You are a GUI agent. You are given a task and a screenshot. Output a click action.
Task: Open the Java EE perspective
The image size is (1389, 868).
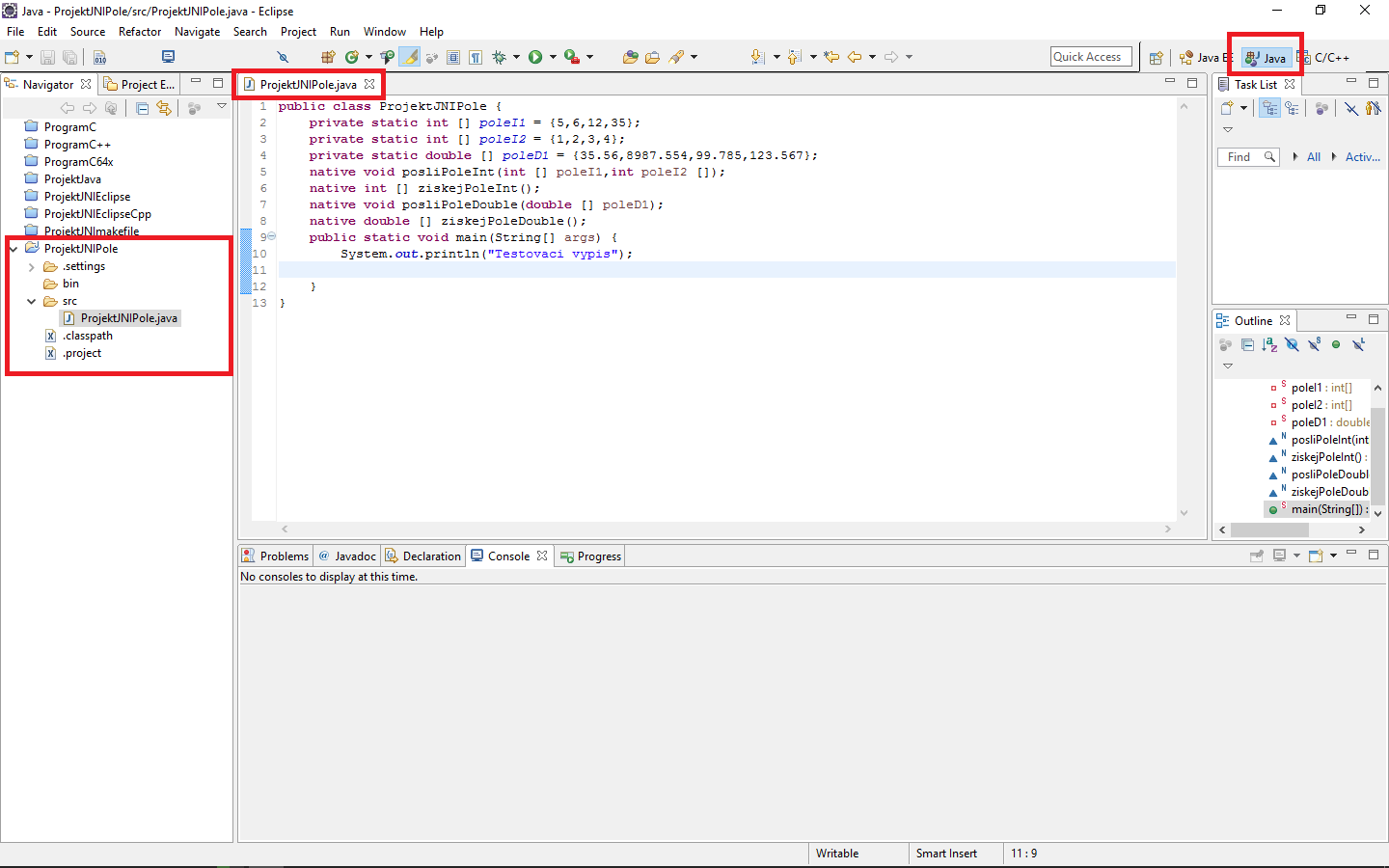(1205, 57)
